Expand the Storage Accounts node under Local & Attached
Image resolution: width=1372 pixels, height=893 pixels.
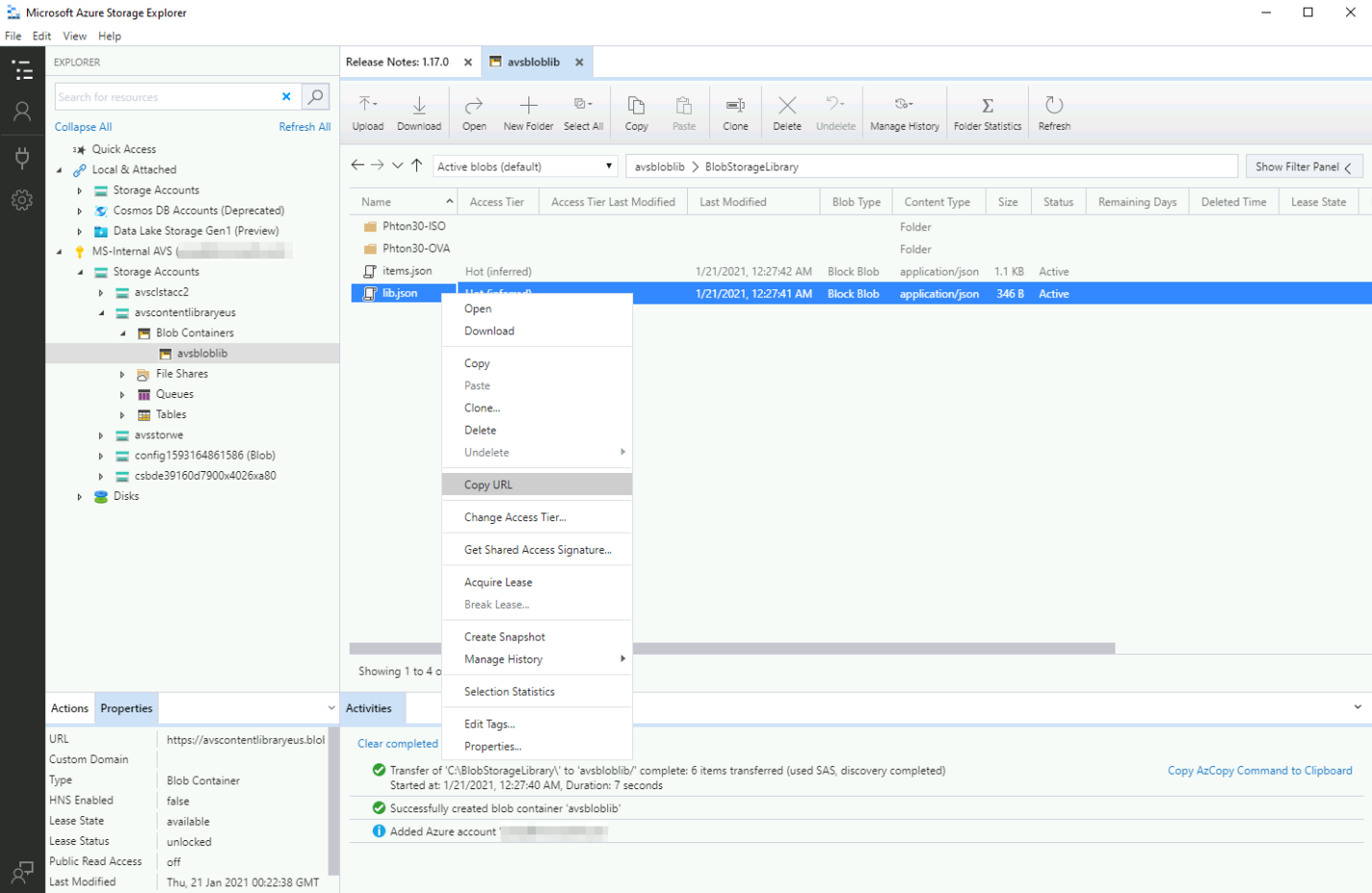80,190
